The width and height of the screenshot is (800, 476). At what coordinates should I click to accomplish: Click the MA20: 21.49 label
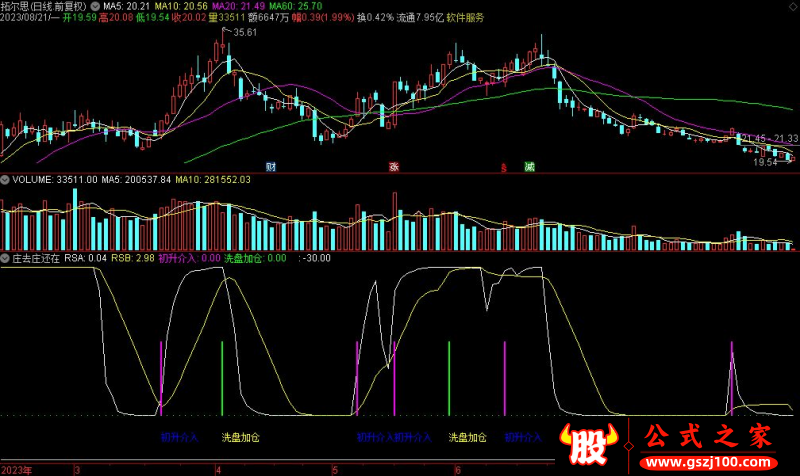click(238, 6)
